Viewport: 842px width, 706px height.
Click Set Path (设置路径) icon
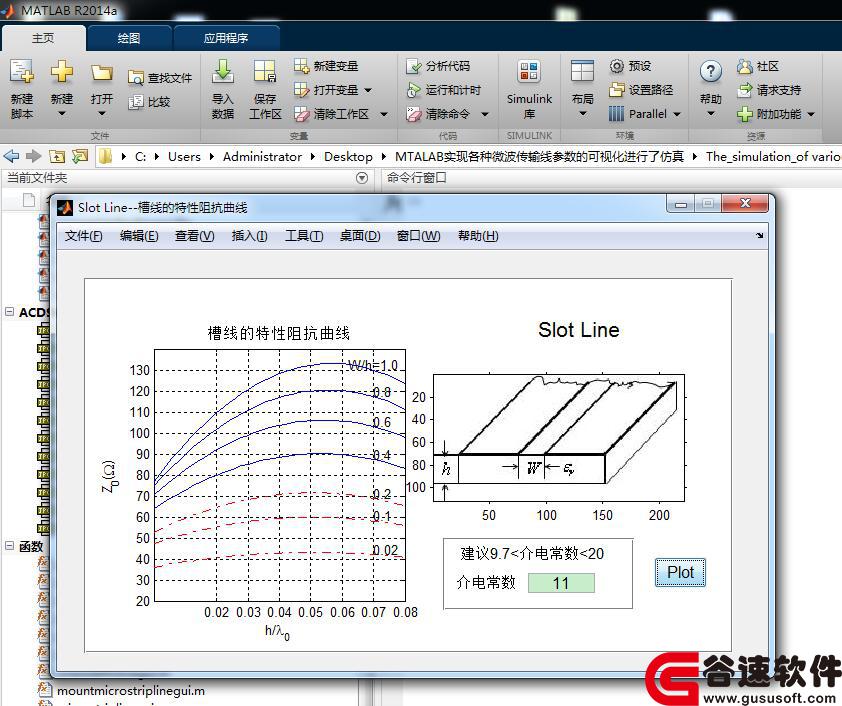pos(616,90)
